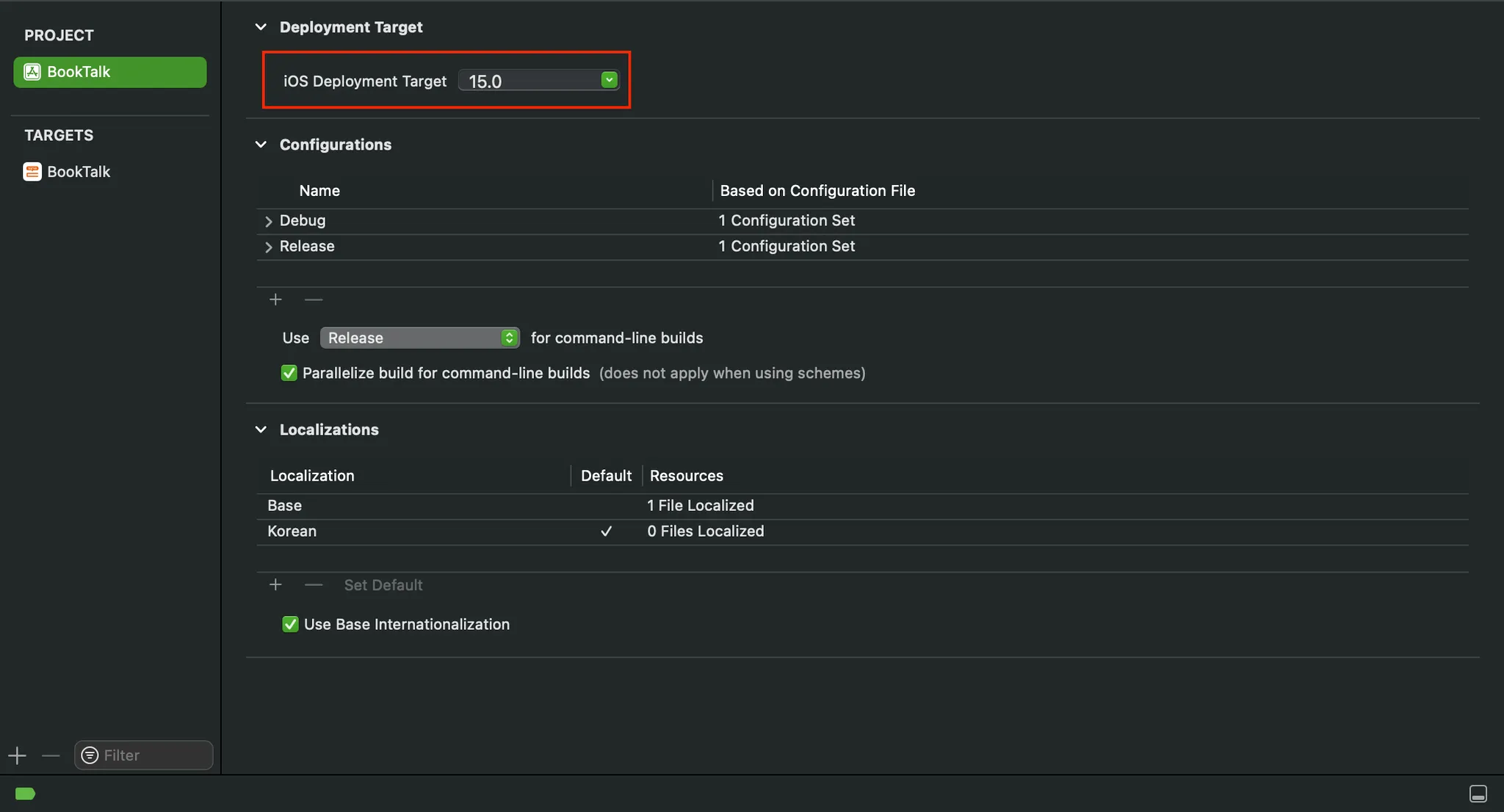Open the Release command-line builds dropdown

(x=420, y=338)
